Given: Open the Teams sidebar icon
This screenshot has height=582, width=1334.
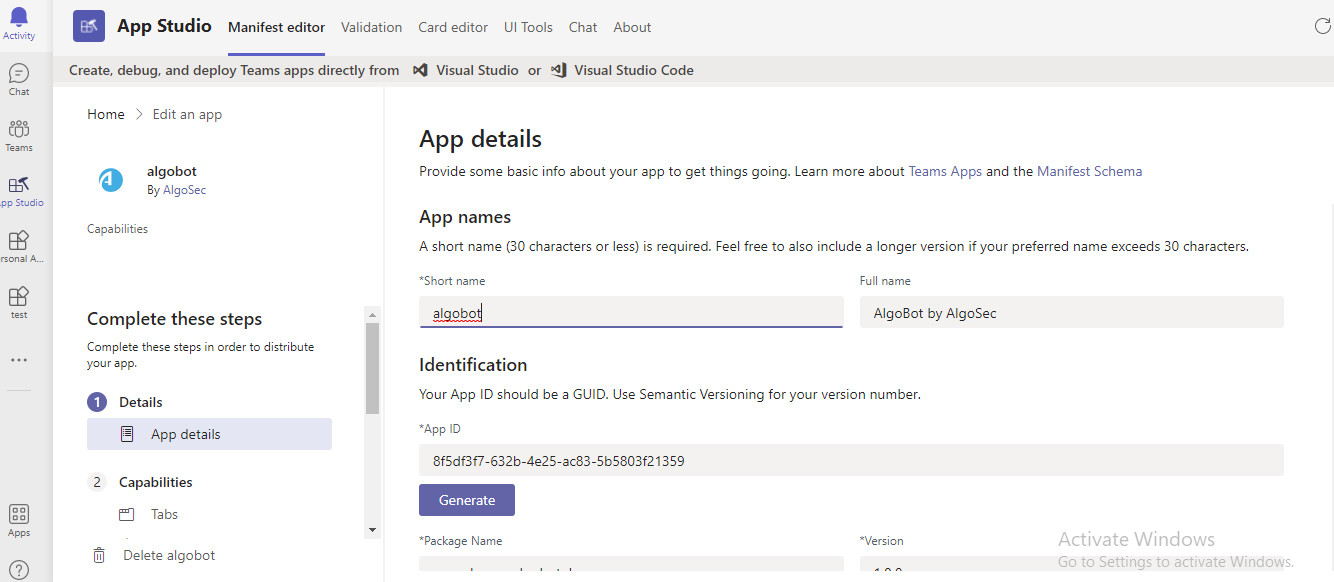Looking at the screenshot, I should [x=19, y=129].
